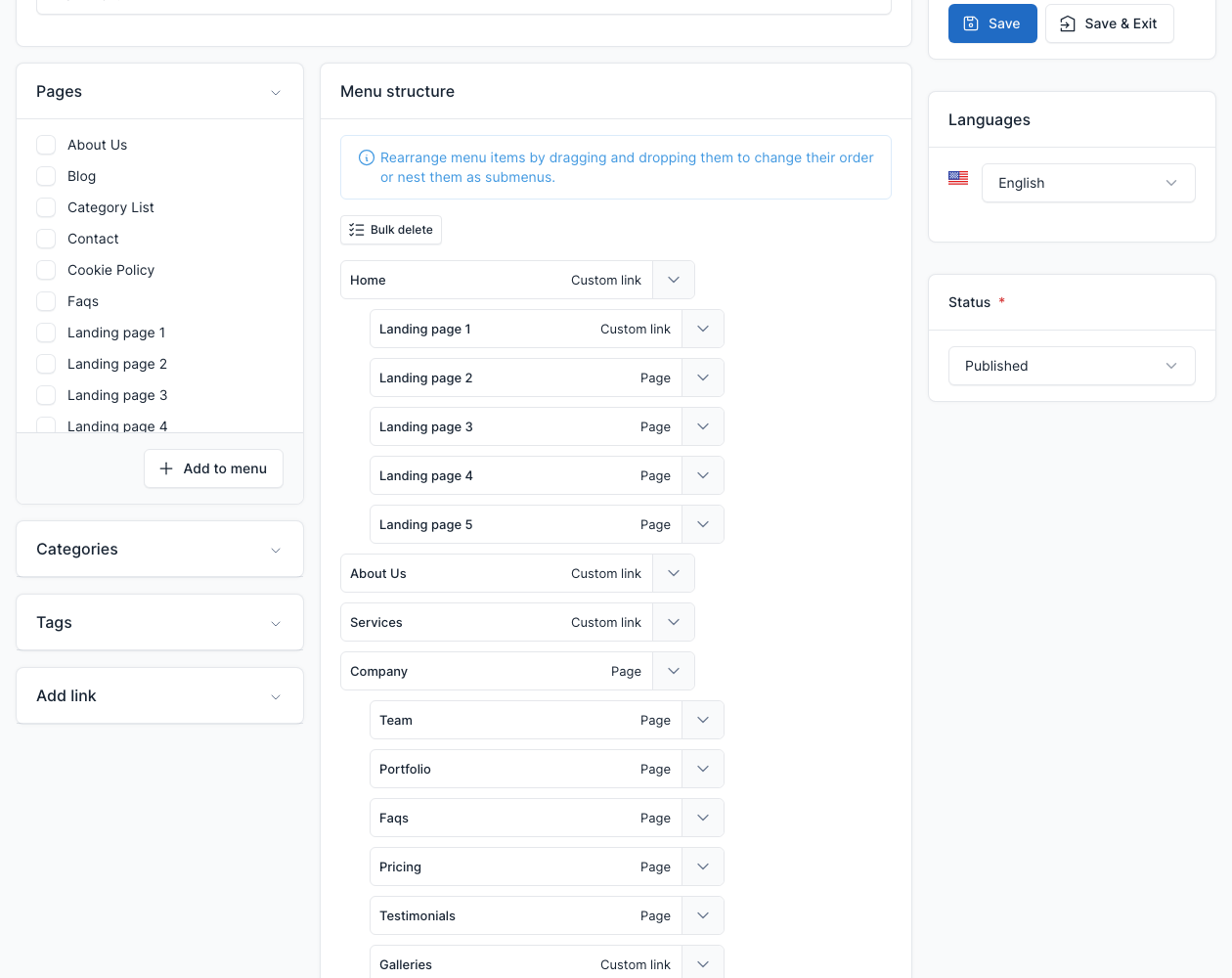Open the Published status dropdown
Screen dimensions: 1232x978
tap(1072, 366)
